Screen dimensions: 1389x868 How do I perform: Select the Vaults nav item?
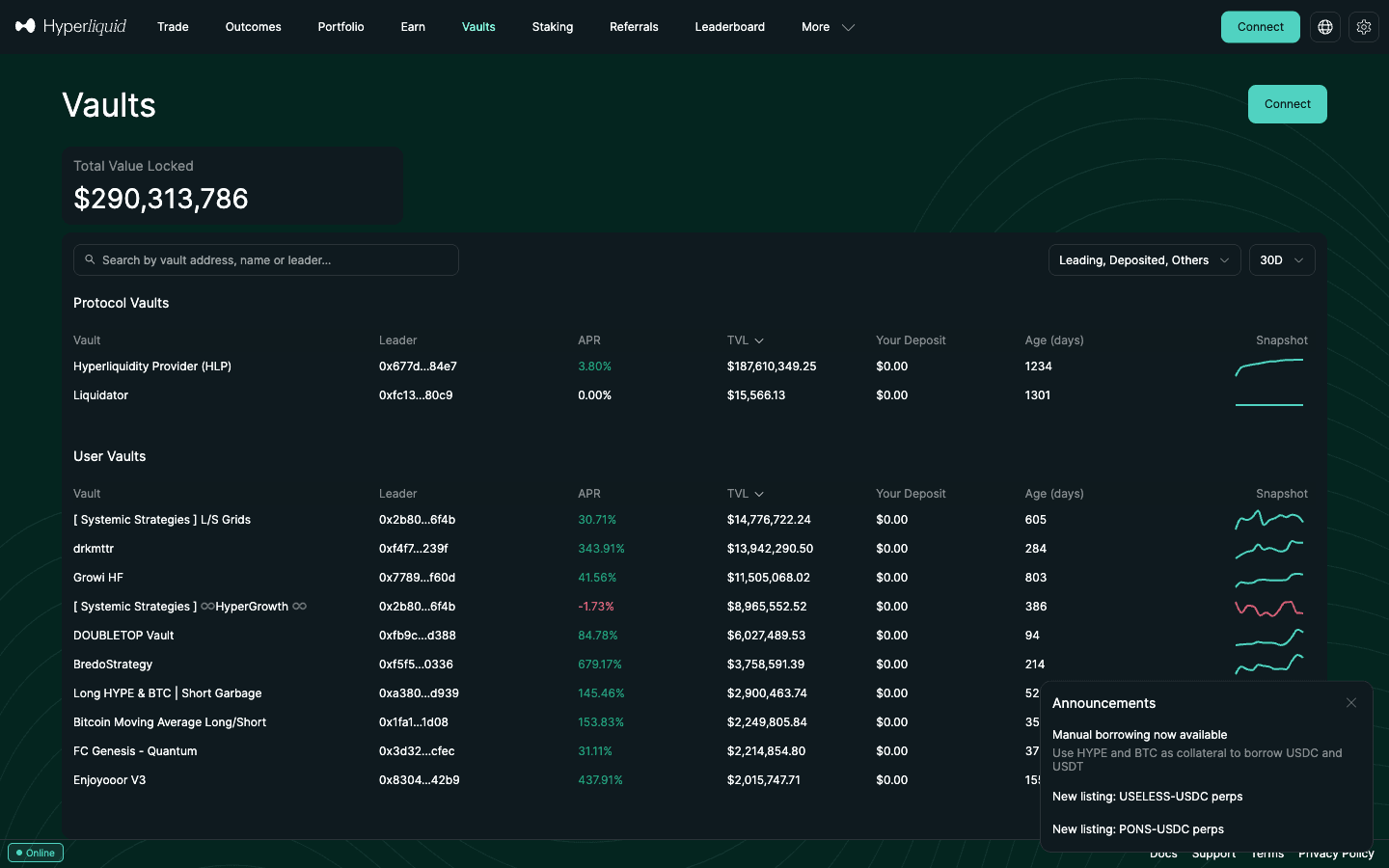pos(478,27)
